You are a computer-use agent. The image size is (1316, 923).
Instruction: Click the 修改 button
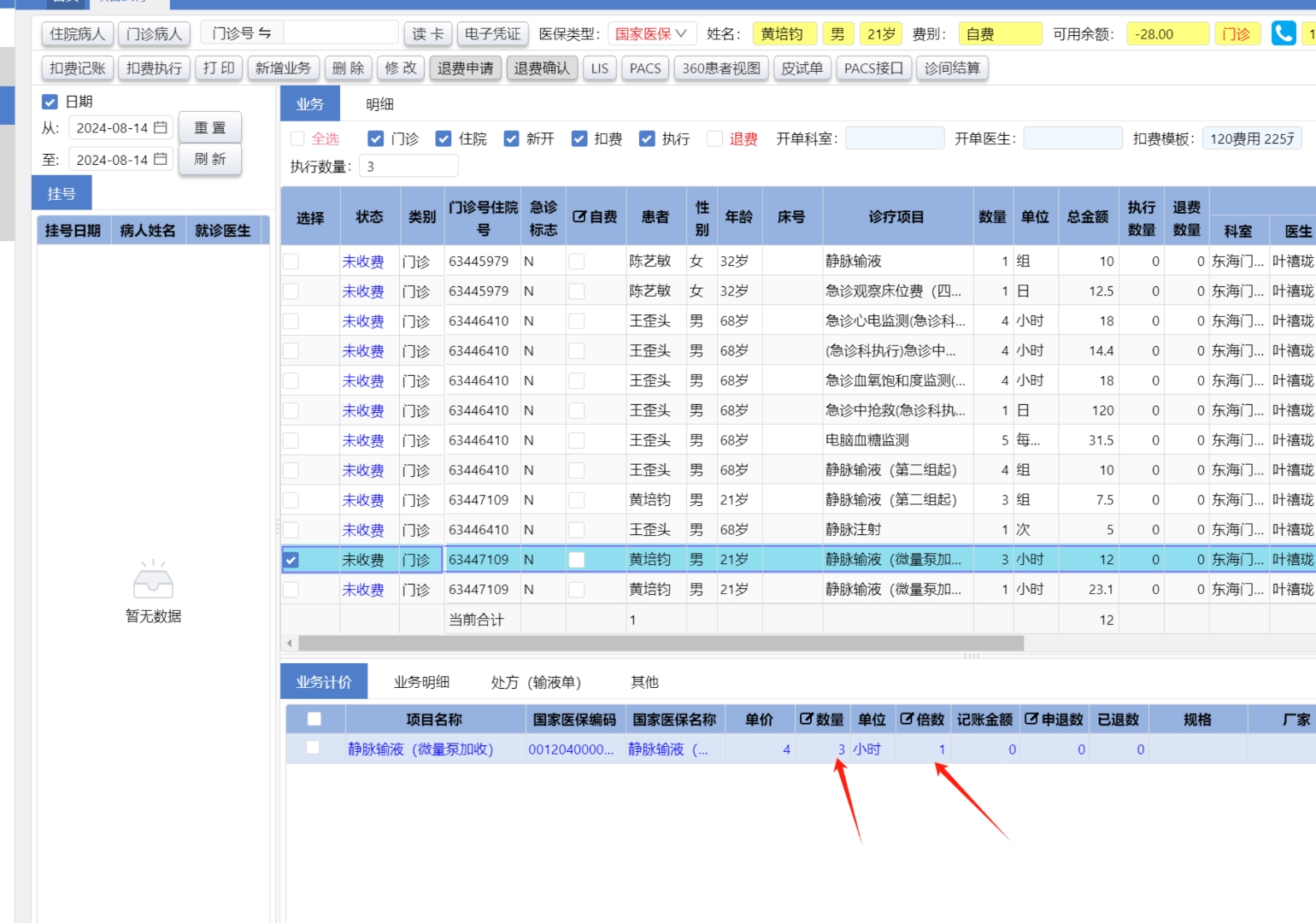click(401, 68)
